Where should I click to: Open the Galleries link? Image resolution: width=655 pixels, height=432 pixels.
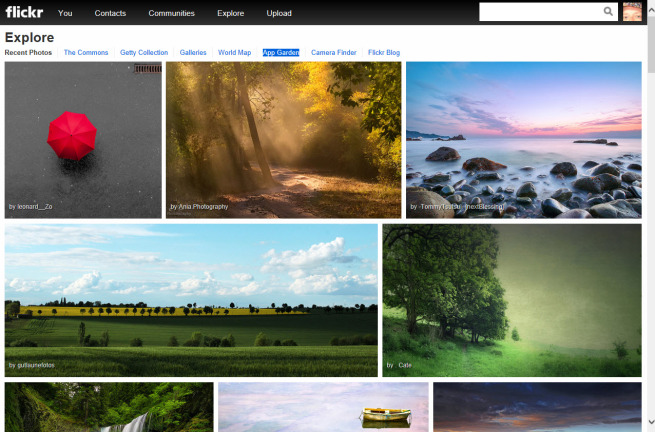pyautogui.click(x=193, y=52)
